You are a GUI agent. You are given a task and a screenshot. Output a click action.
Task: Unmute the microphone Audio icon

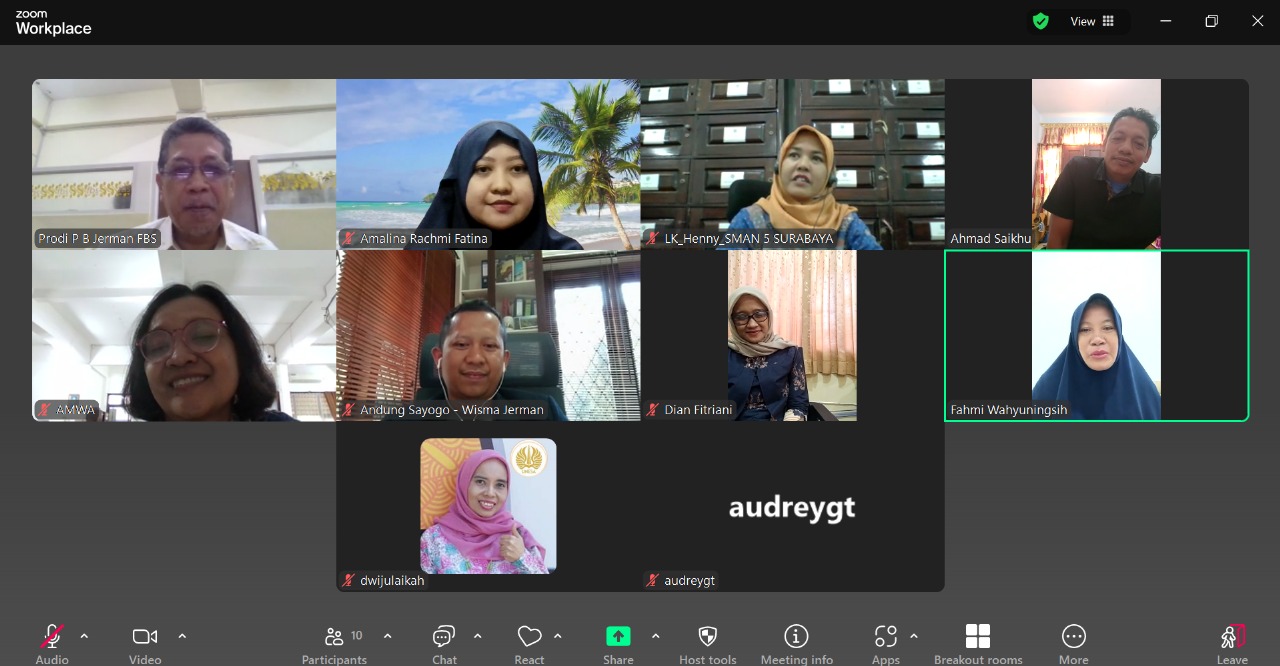click(52, 637)
